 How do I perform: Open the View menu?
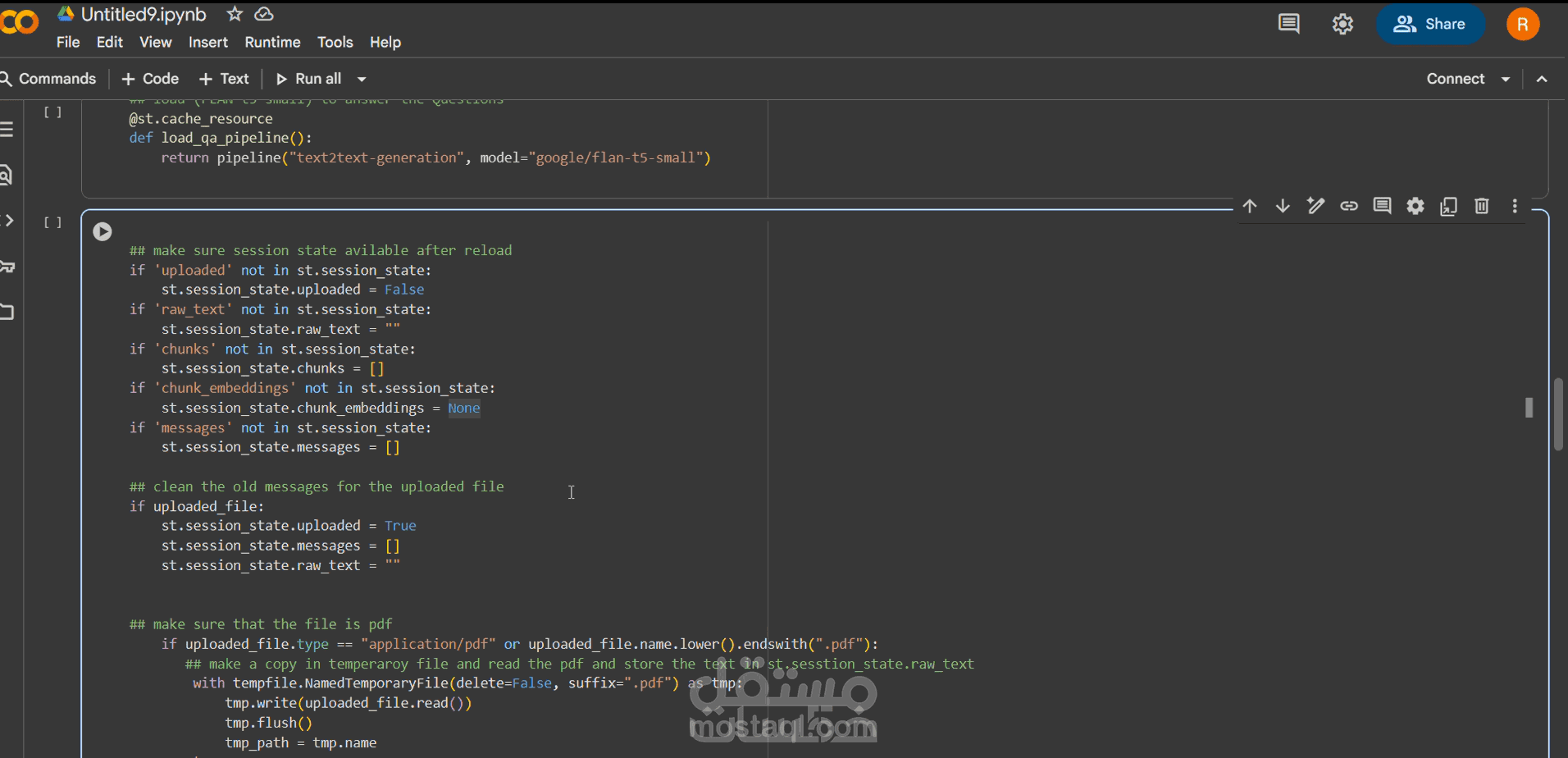(156, 42)
